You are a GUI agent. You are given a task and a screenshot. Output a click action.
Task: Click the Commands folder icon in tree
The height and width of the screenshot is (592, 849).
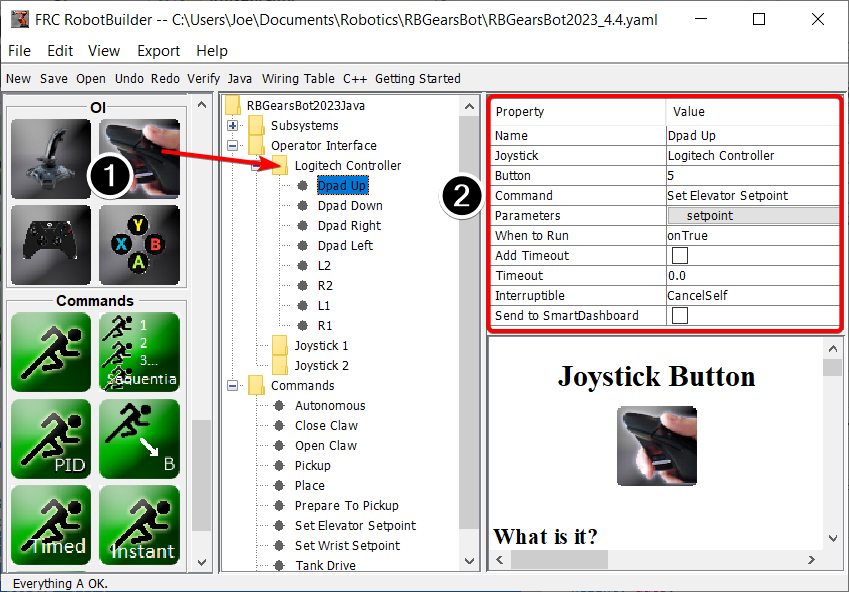[x=256, y=386]
